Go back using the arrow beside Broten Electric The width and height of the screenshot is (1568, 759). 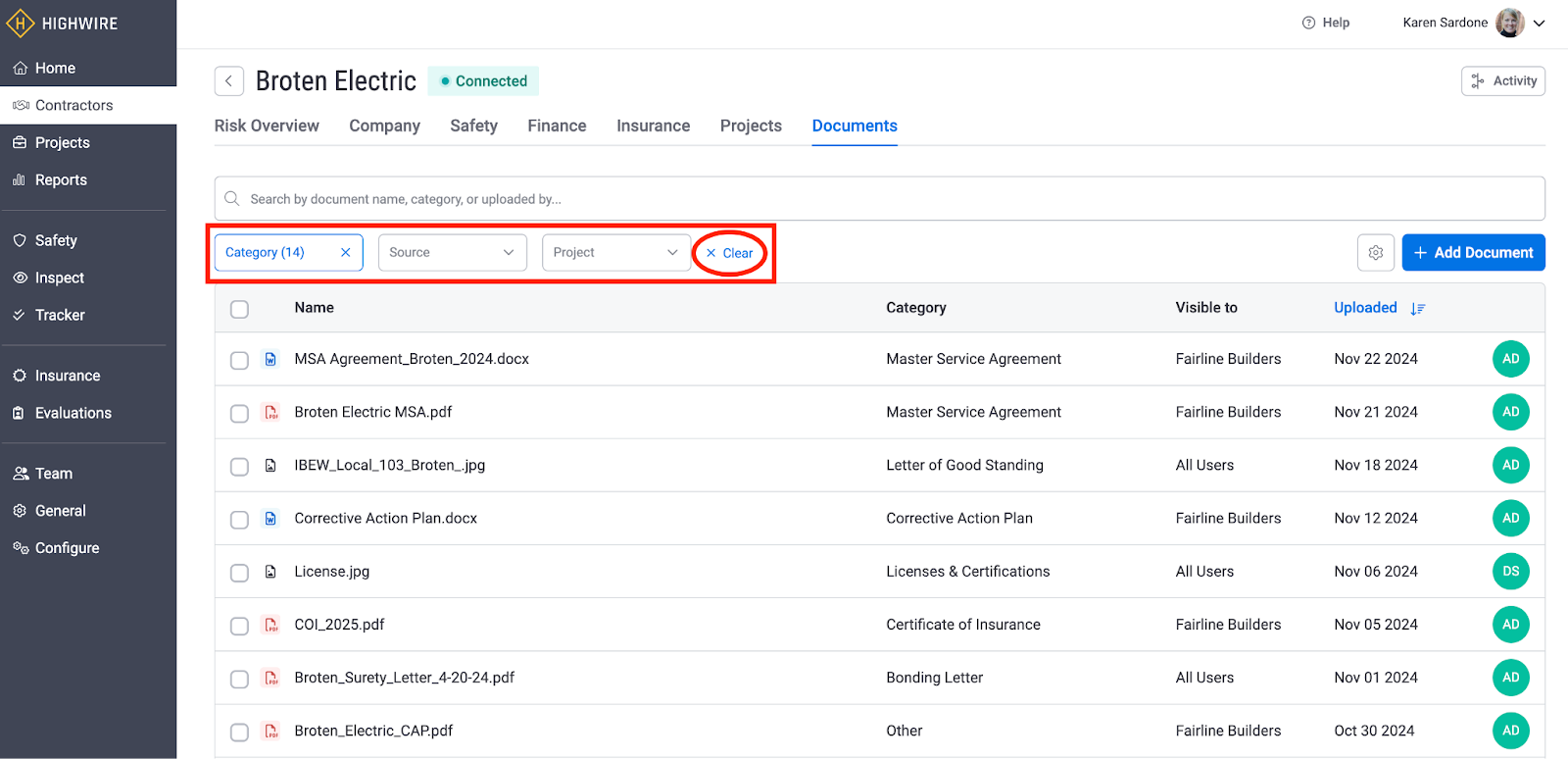229,81
